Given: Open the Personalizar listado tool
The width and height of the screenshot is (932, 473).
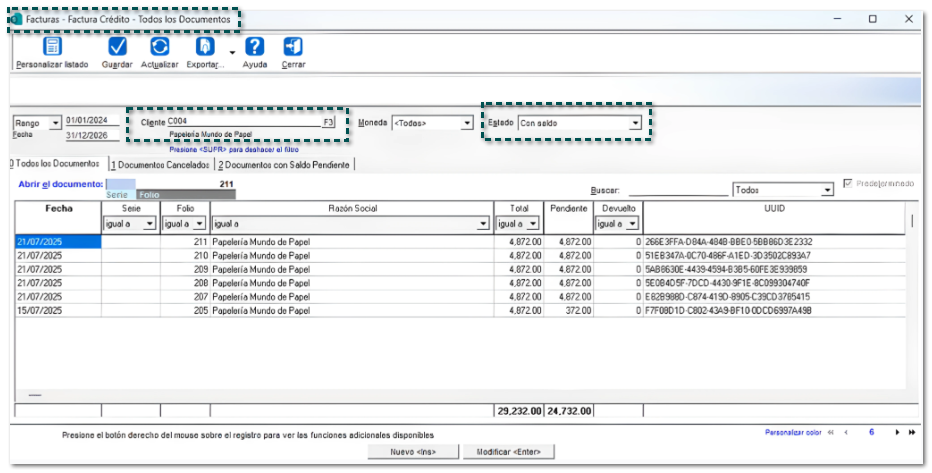Looking at the screenshot, I should [x=52, y=47].
